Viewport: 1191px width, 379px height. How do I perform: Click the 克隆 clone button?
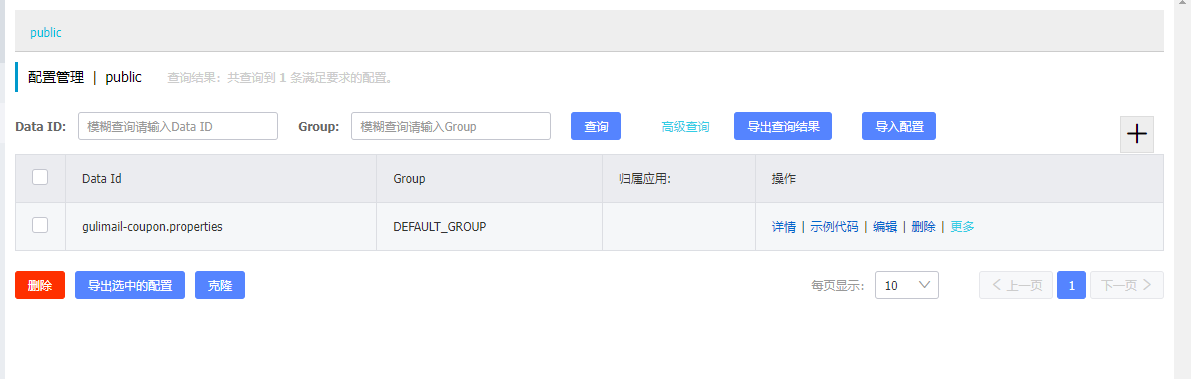coord(220,285)
